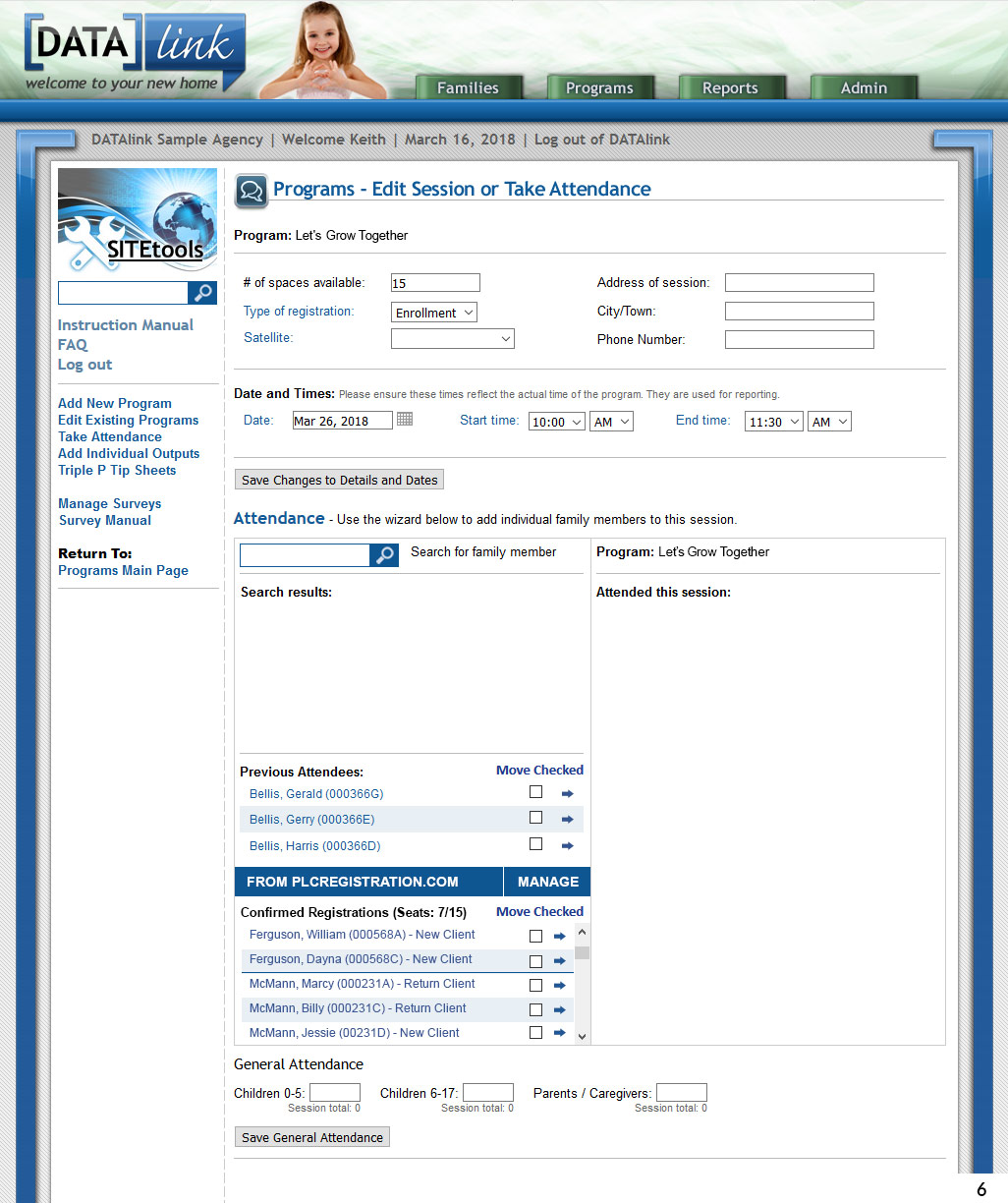The height and width of the screenshot is (1203, 1008).
Task: Click the move arrow beside Bellis, Gerald
Action: point(567,793)
